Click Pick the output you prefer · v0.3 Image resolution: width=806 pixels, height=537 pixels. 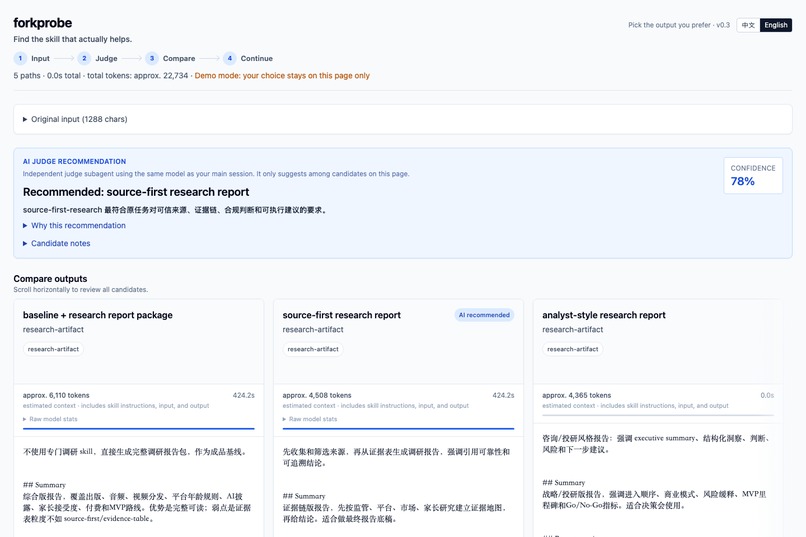point(679,25)
